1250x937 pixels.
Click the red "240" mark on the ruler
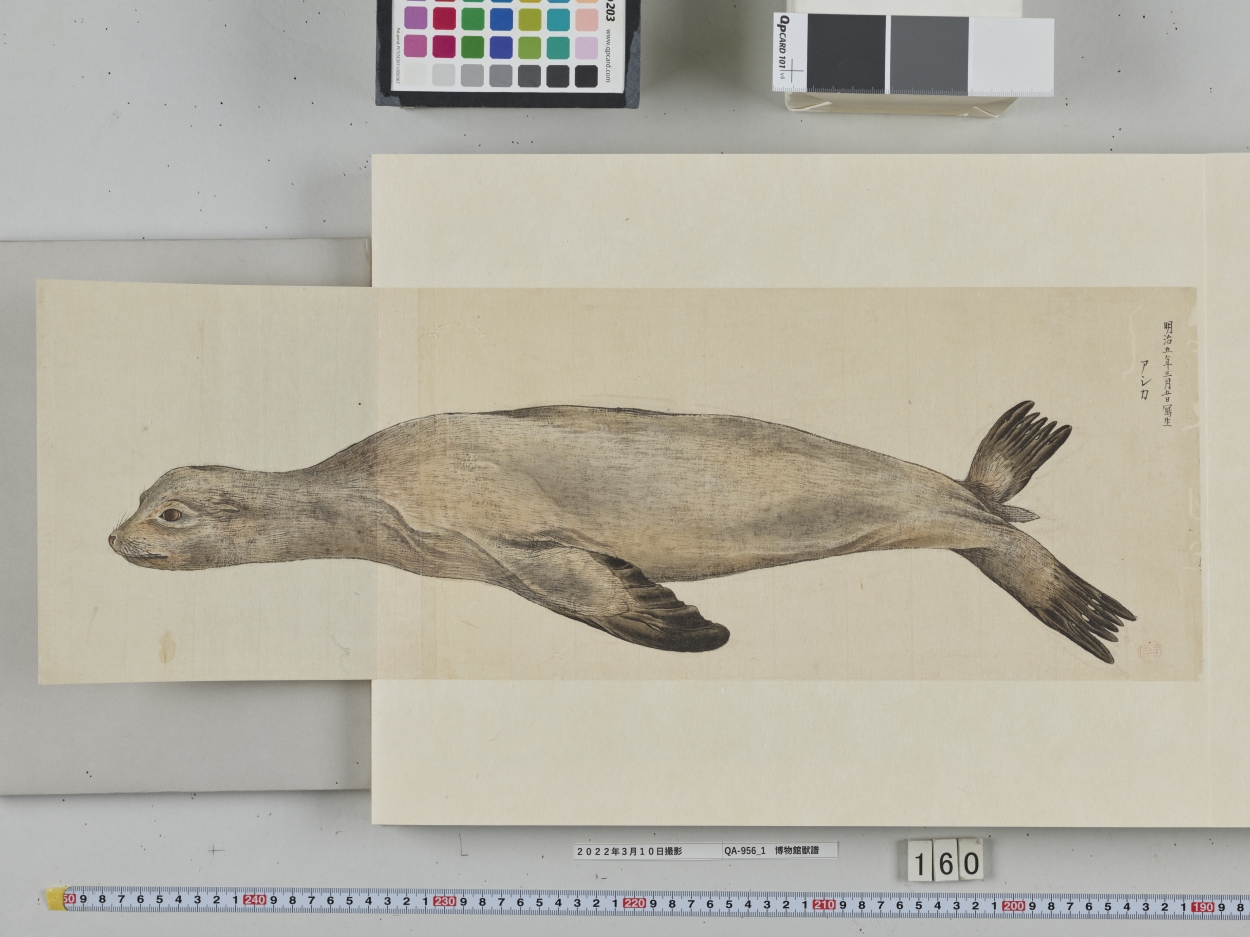coord(254,900)
